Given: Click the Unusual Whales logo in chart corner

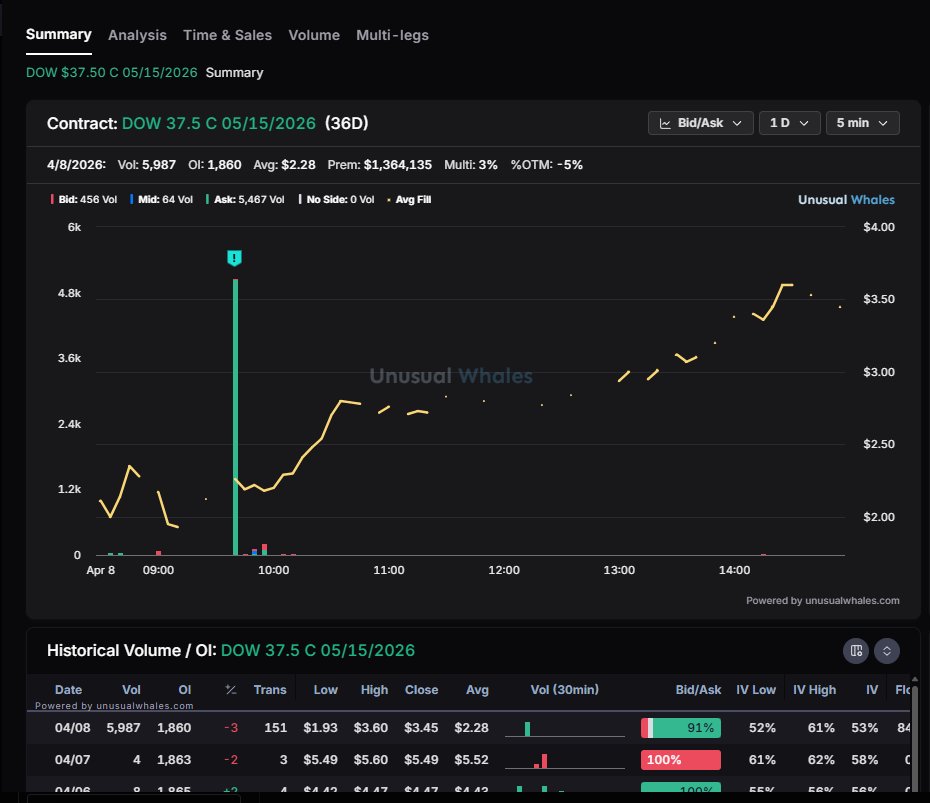Looking at the screenshot, I should (846, 200).
